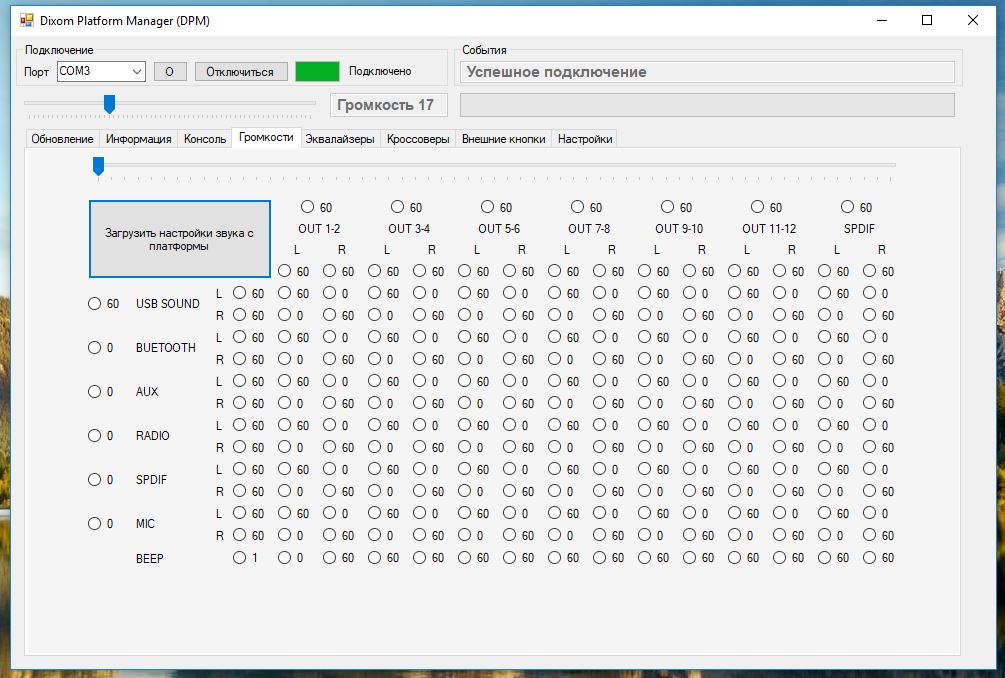Switch to the Эквалайзеры tab
1005x678 pixels.
[x=340, y=139]
